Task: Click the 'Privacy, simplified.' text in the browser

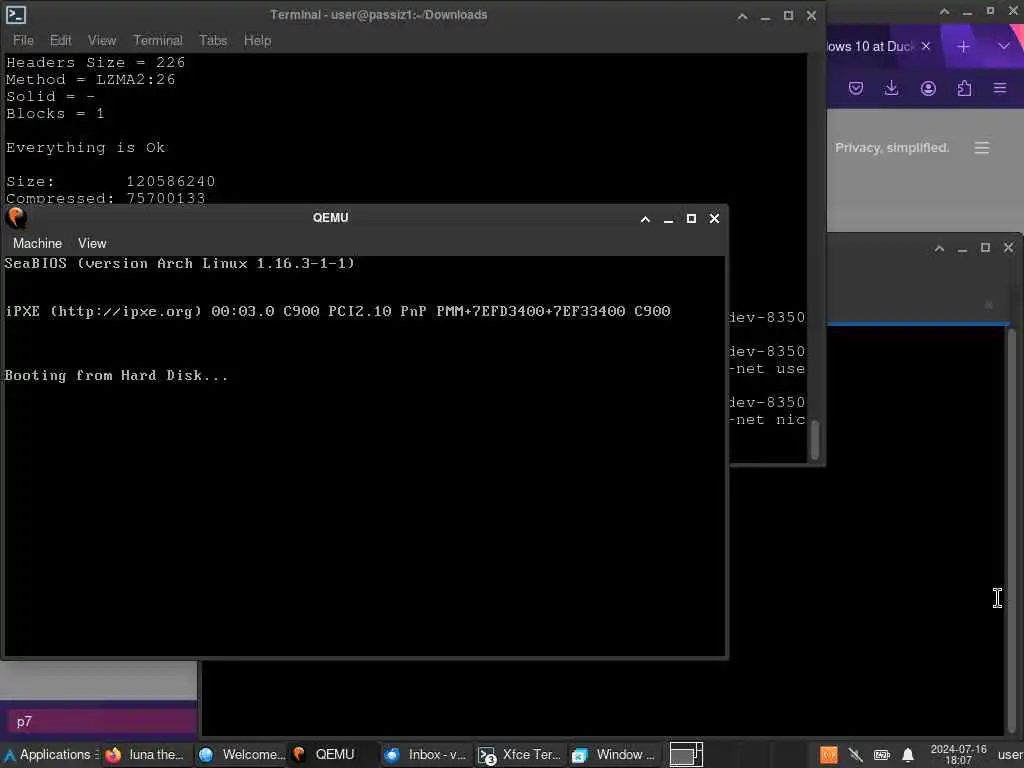Action: coord(892,148)
